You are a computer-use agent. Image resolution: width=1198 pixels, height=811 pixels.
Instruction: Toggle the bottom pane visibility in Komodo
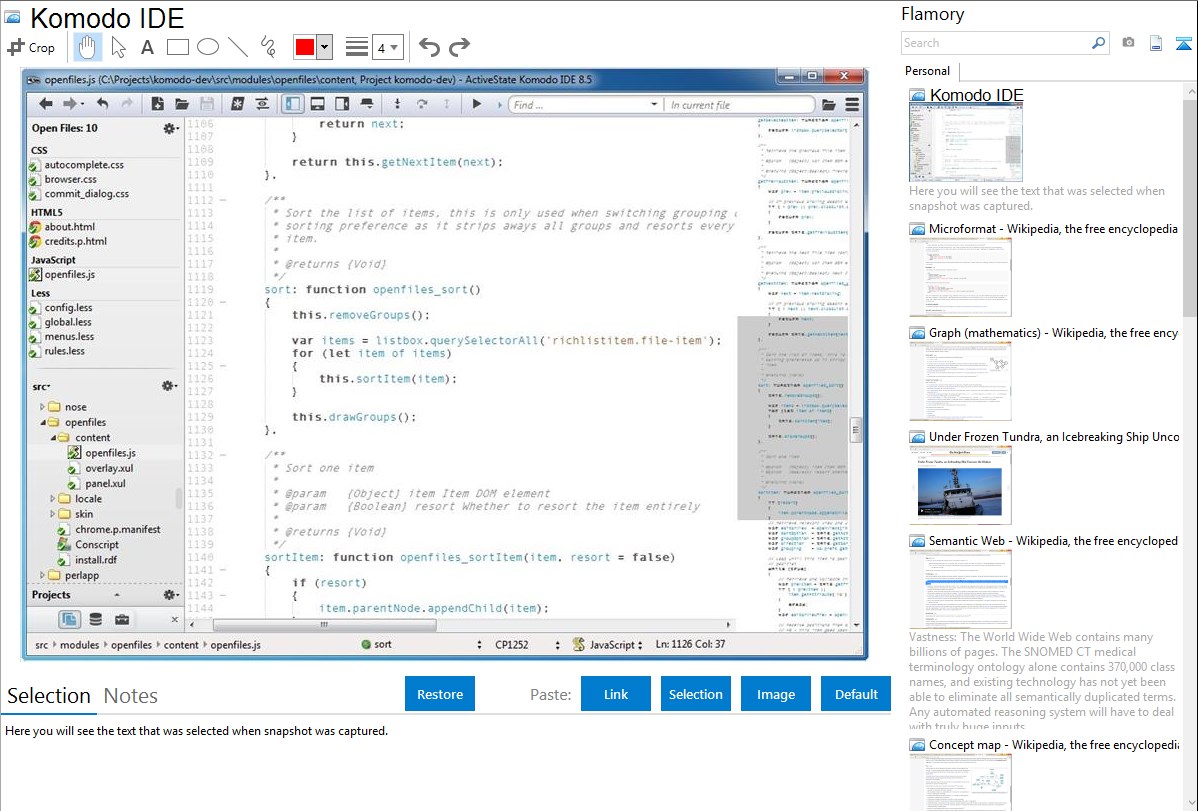(318, 104)
